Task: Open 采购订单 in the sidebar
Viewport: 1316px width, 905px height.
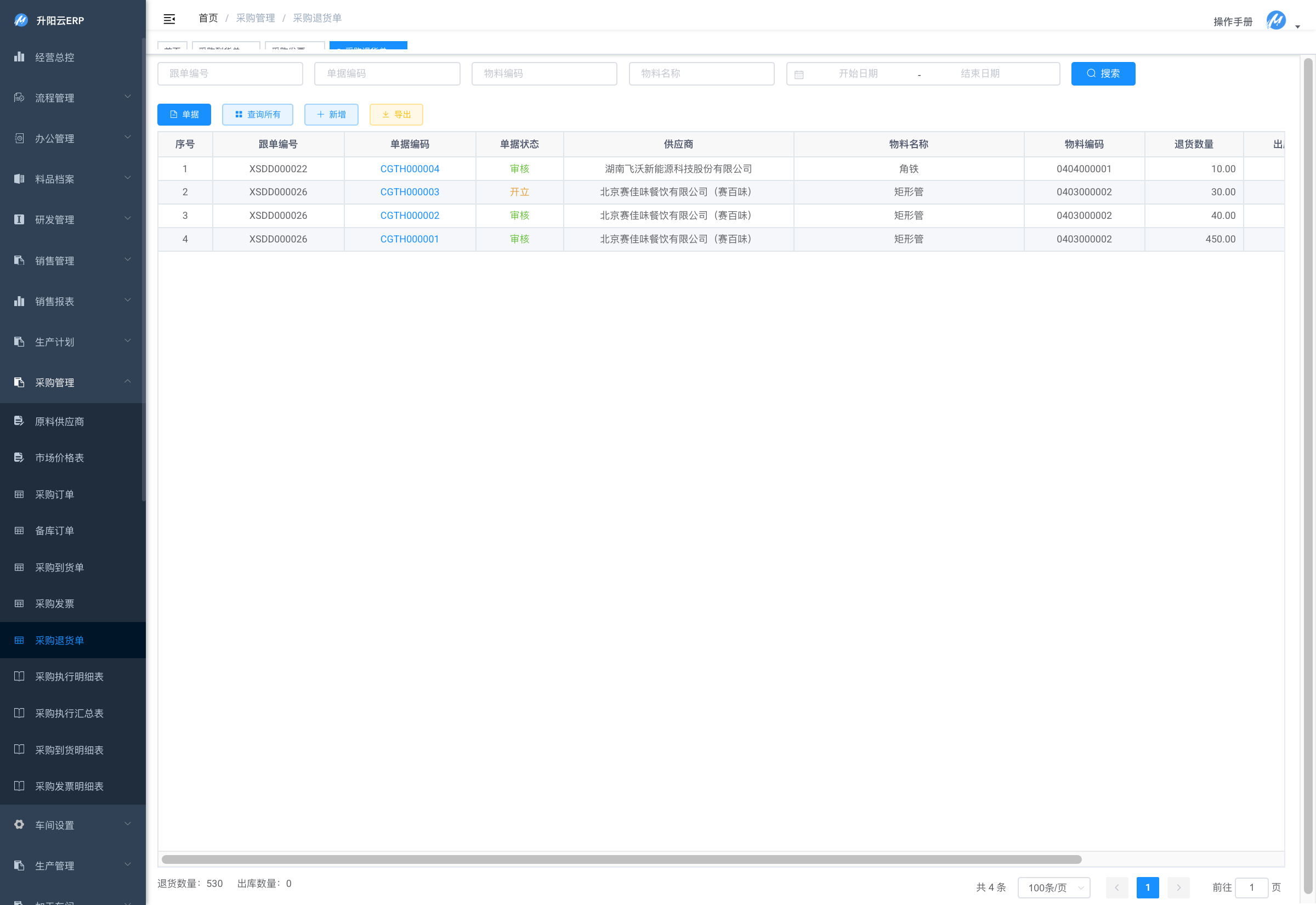Action: 55,494
